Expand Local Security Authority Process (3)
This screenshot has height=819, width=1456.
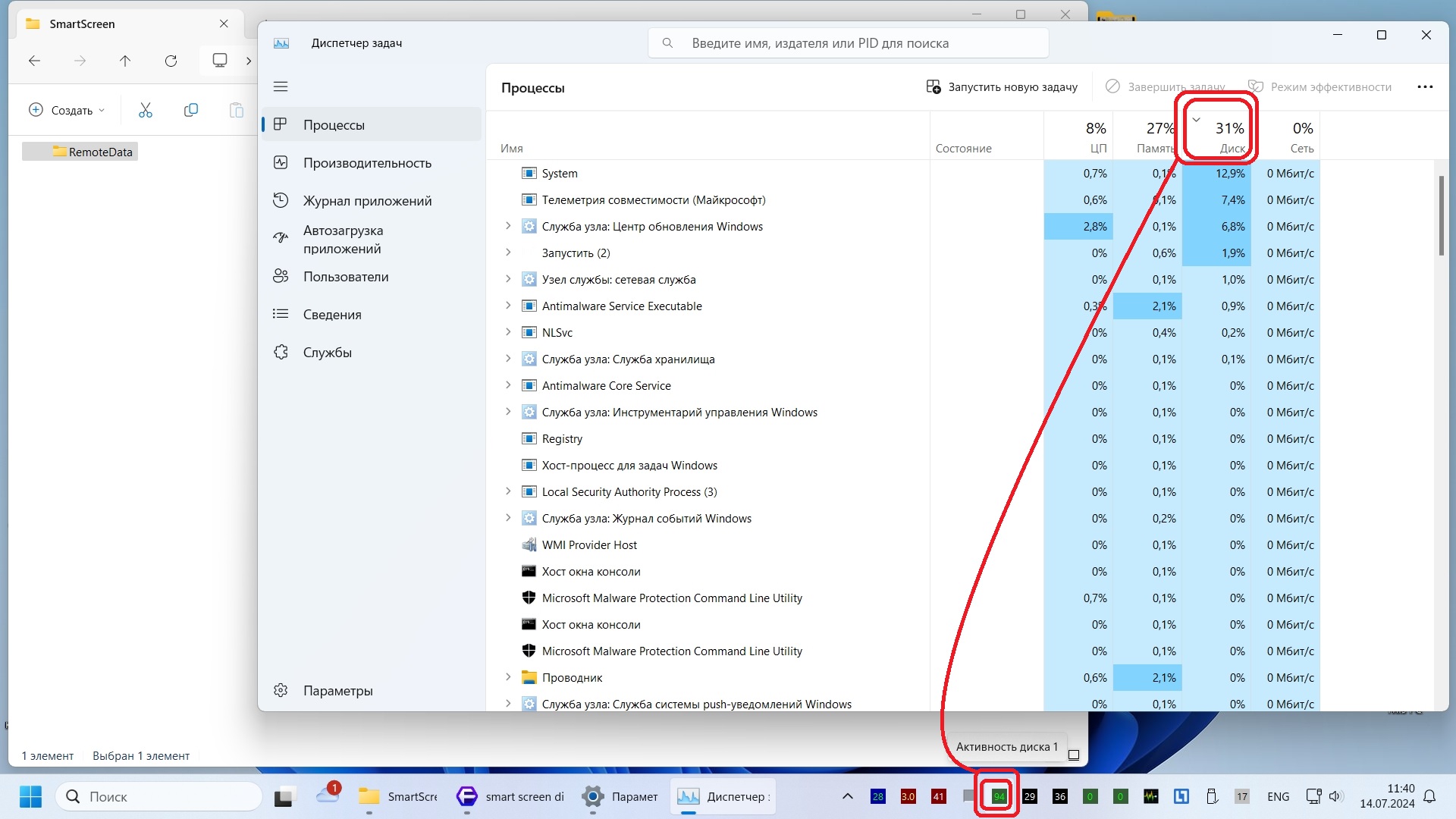[x=508, y=491]
